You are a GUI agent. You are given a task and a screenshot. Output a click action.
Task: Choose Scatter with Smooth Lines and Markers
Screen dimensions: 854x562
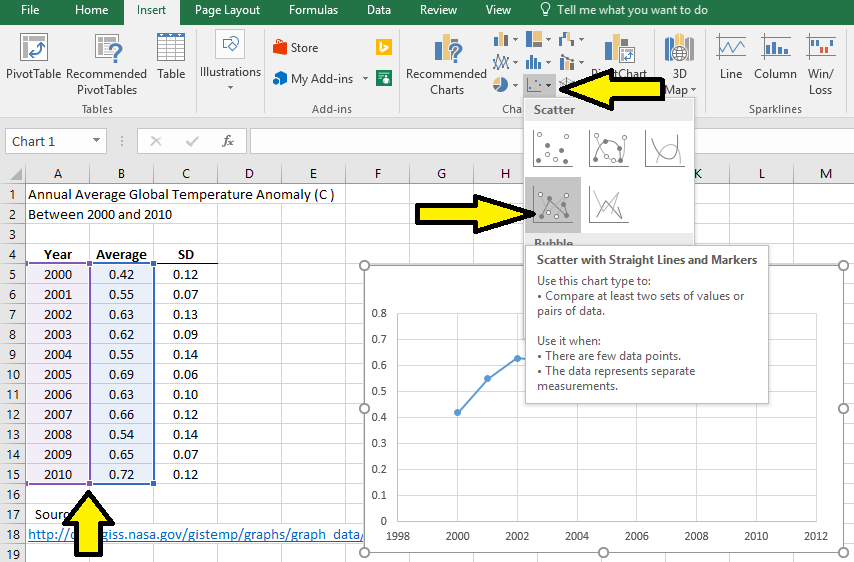[x=608, y=149]
